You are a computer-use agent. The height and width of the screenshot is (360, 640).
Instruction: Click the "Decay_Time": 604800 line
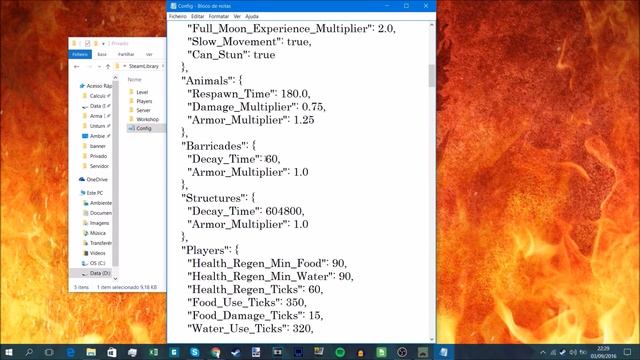246,211
